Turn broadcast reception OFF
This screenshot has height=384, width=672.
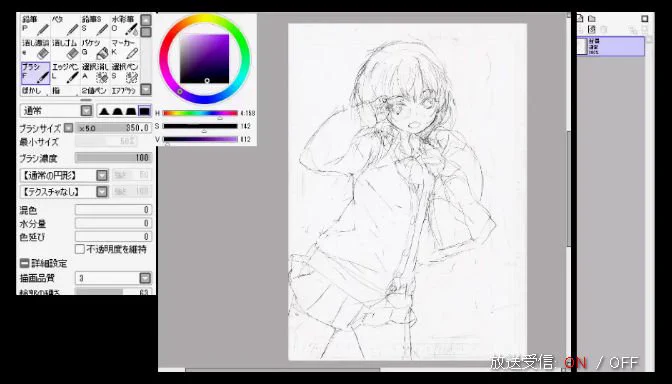(624, 363)
